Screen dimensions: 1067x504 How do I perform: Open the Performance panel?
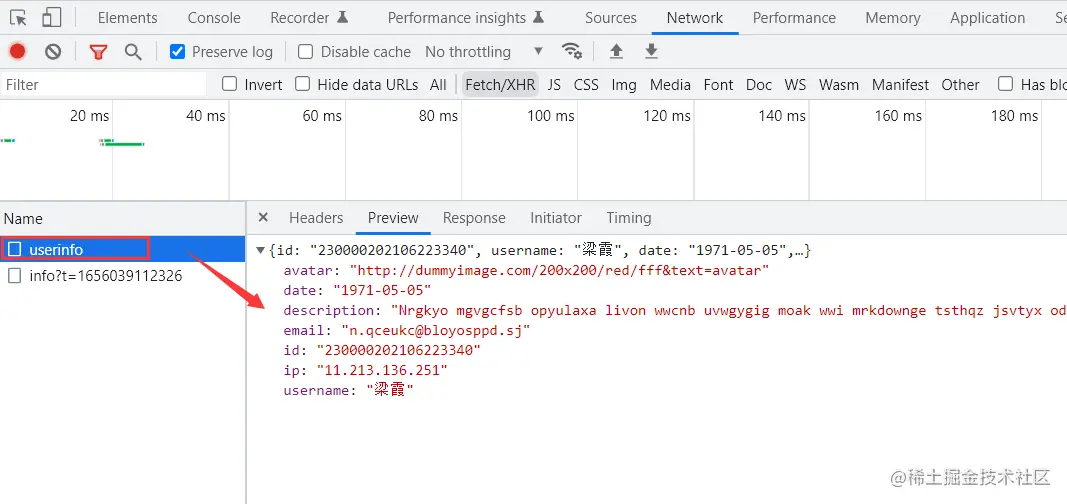pos(794,18)
